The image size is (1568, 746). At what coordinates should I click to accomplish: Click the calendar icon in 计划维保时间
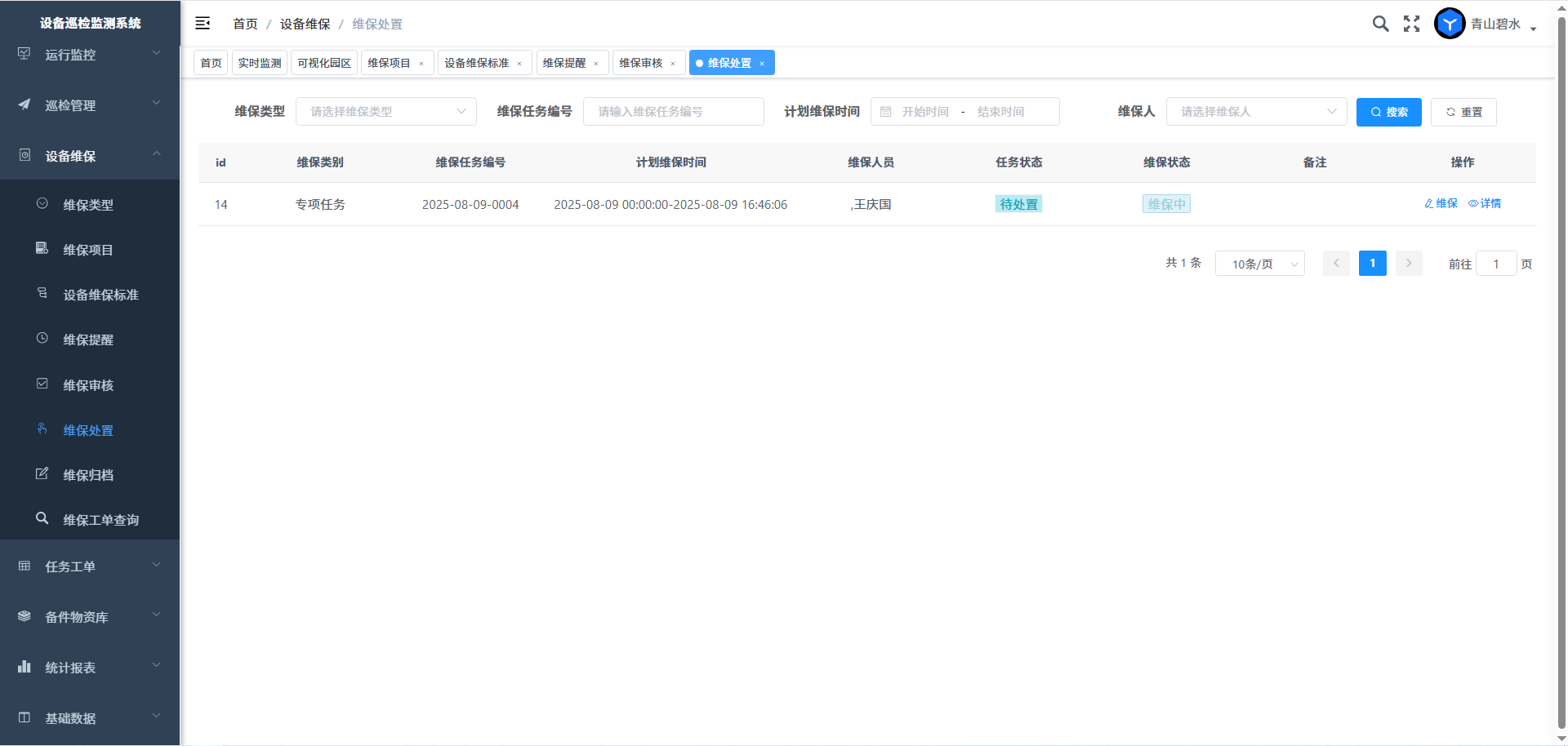pos(886,112)
